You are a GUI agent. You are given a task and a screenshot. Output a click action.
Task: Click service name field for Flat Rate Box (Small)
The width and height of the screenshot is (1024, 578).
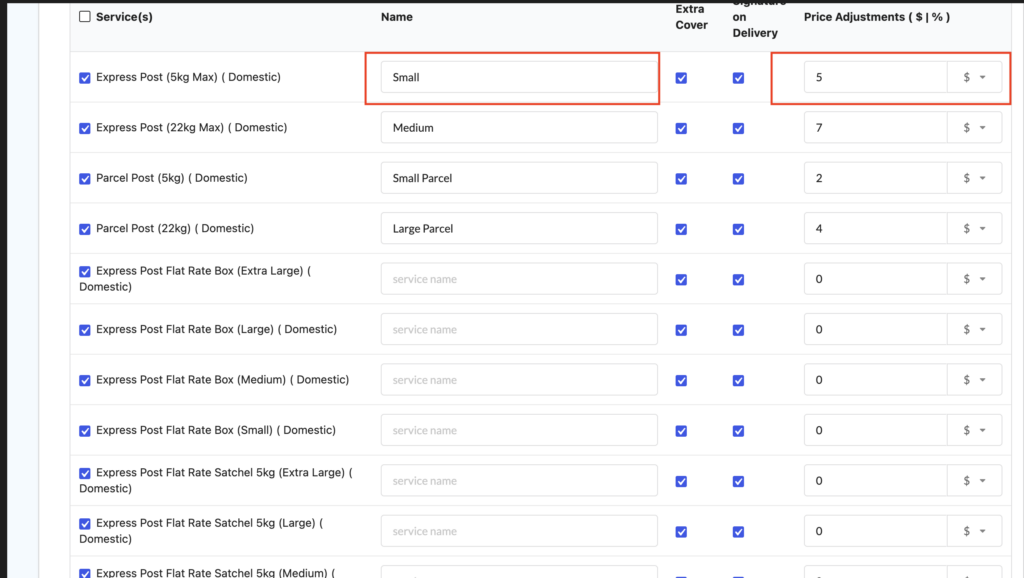click(x=519, y=430)
